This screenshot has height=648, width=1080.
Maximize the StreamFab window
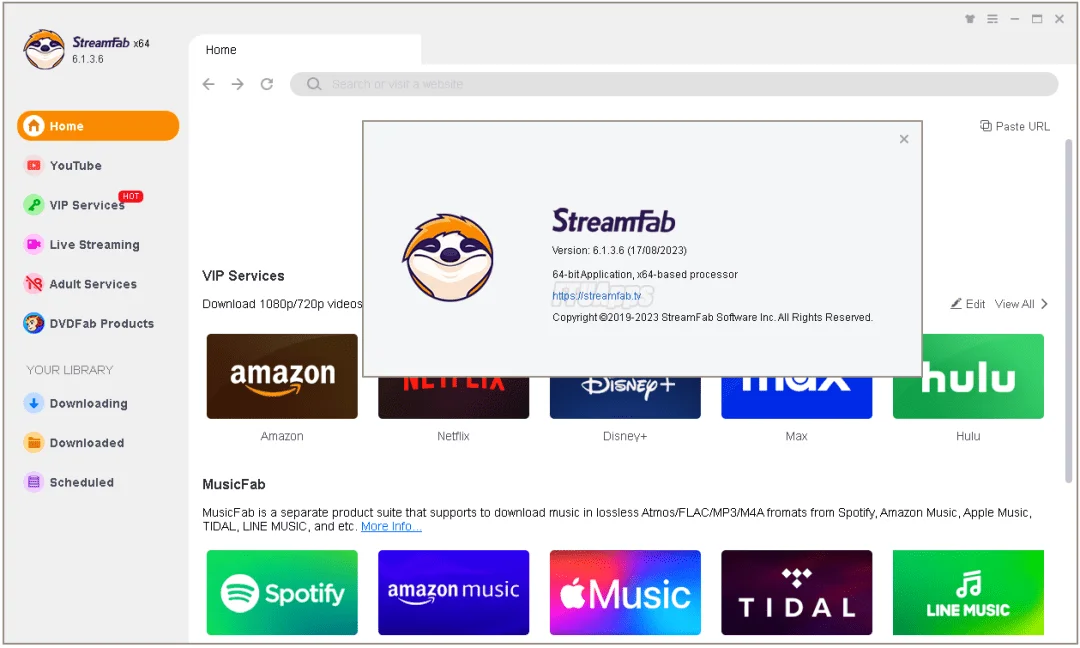(x=1037, y=19)
